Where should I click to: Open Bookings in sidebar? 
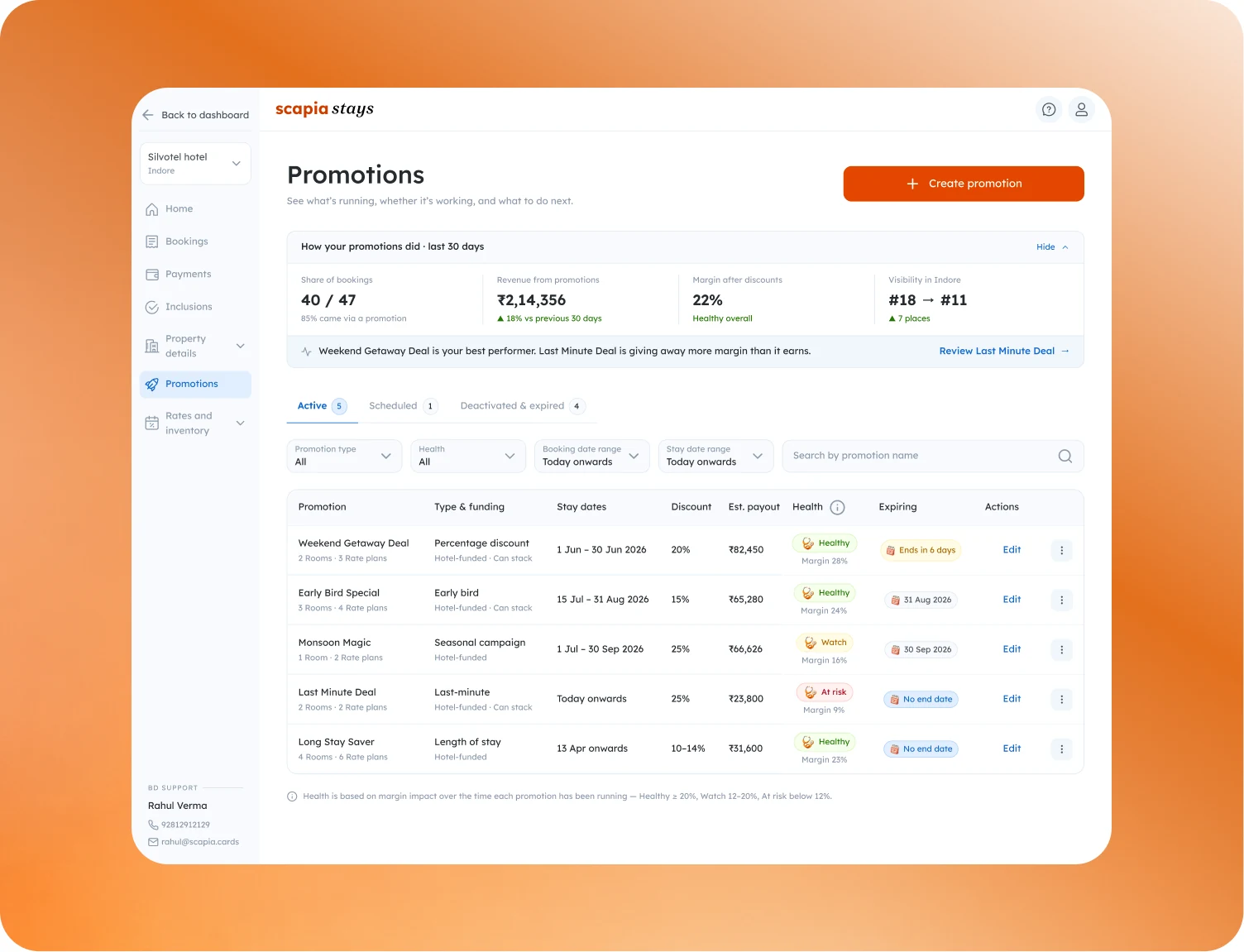[195, 242]
